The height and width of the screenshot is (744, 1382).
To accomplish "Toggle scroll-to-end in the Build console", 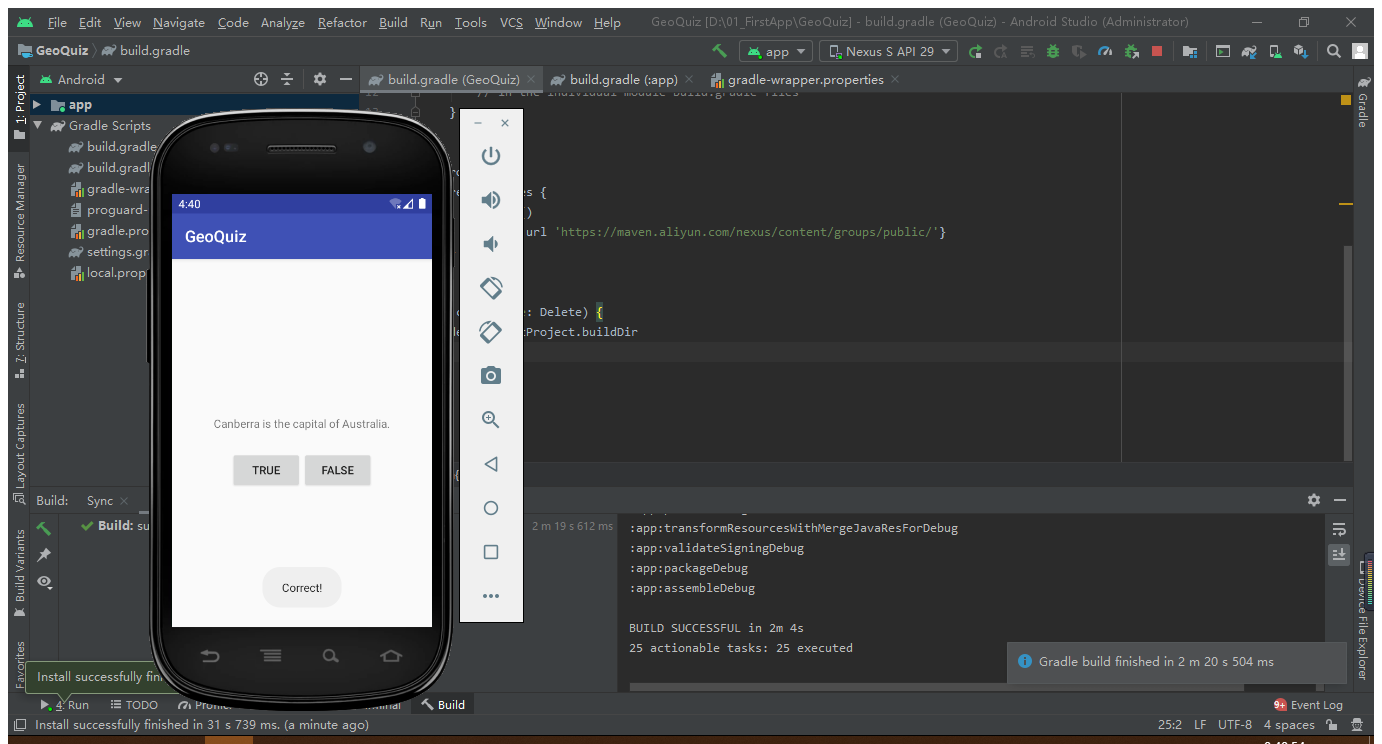I will point(1339,554).
